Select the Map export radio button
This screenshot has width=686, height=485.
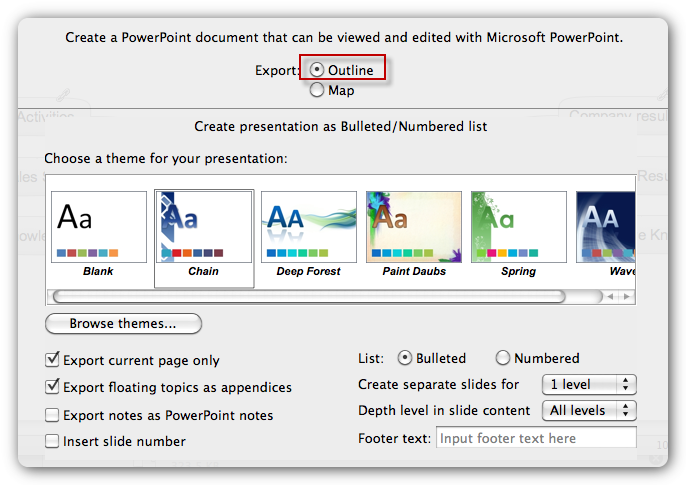pos(317,90)
